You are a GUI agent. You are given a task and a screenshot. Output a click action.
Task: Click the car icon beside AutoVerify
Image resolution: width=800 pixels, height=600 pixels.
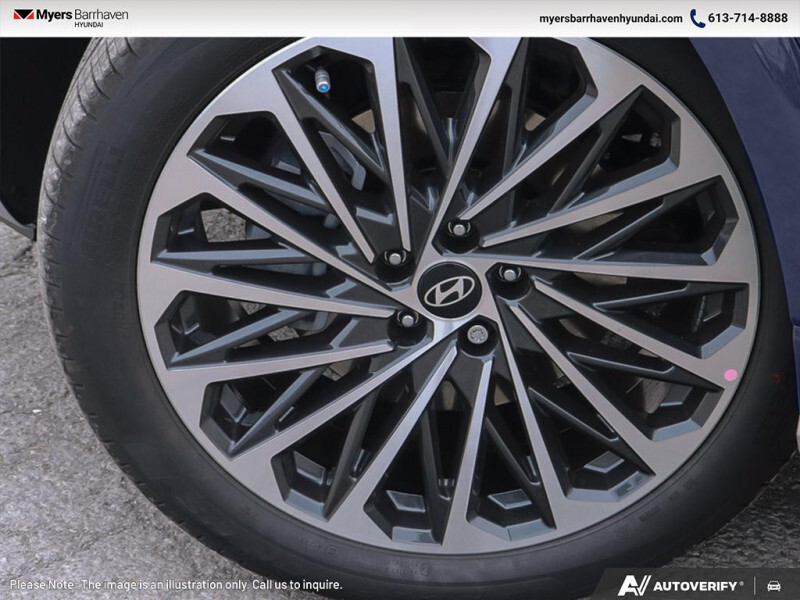pyautogui.click(x=774, y=585)
